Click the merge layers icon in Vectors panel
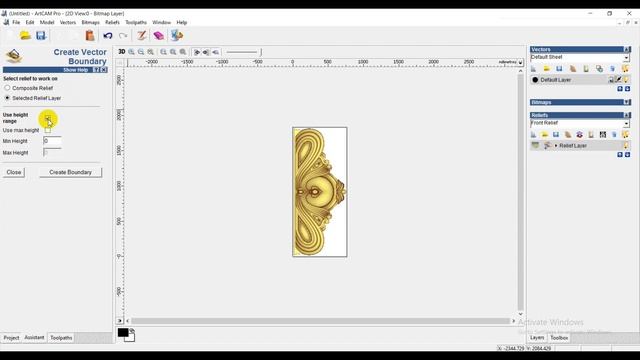The height and width of the screenshot is (360, 640). [599, 69]
